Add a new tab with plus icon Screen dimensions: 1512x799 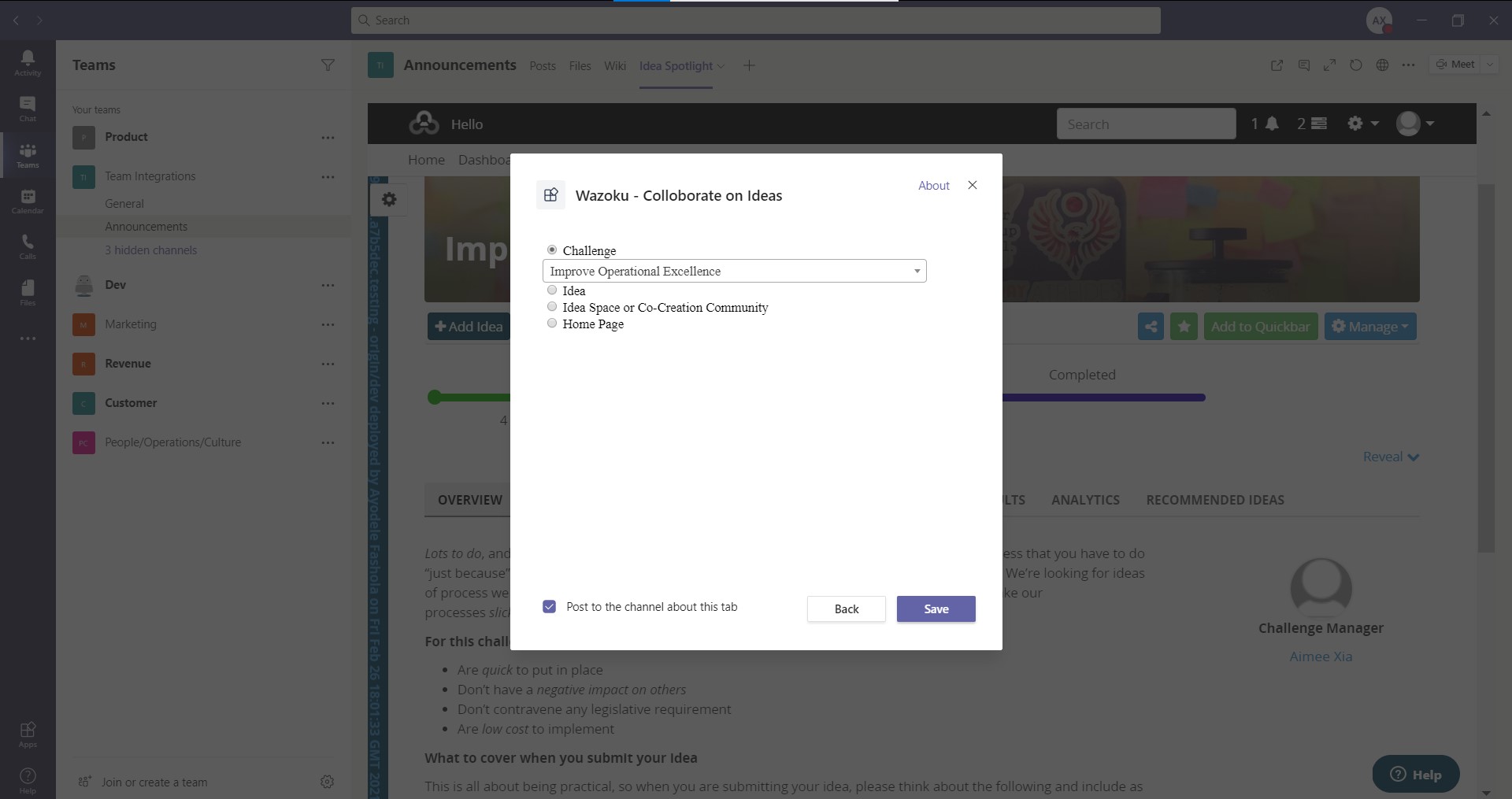point(749,65)
